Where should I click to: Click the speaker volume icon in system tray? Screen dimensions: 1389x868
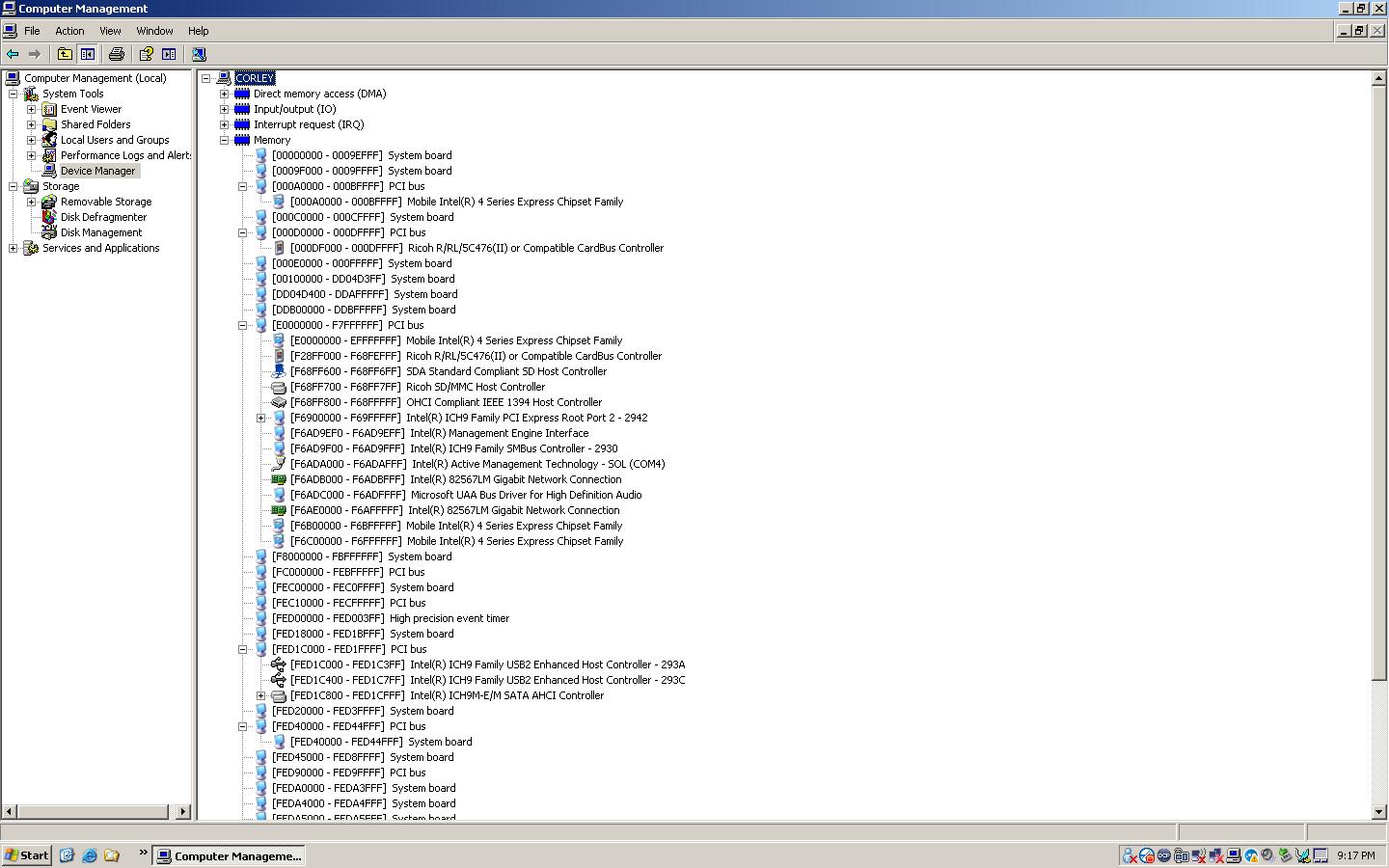1267,855
